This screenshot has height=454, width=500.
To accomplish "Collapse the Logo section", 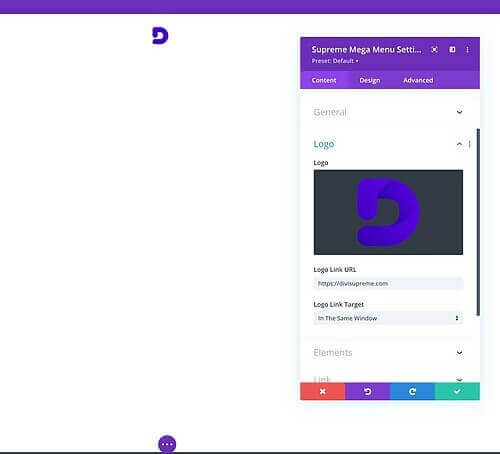I will [x=459, y=144].
